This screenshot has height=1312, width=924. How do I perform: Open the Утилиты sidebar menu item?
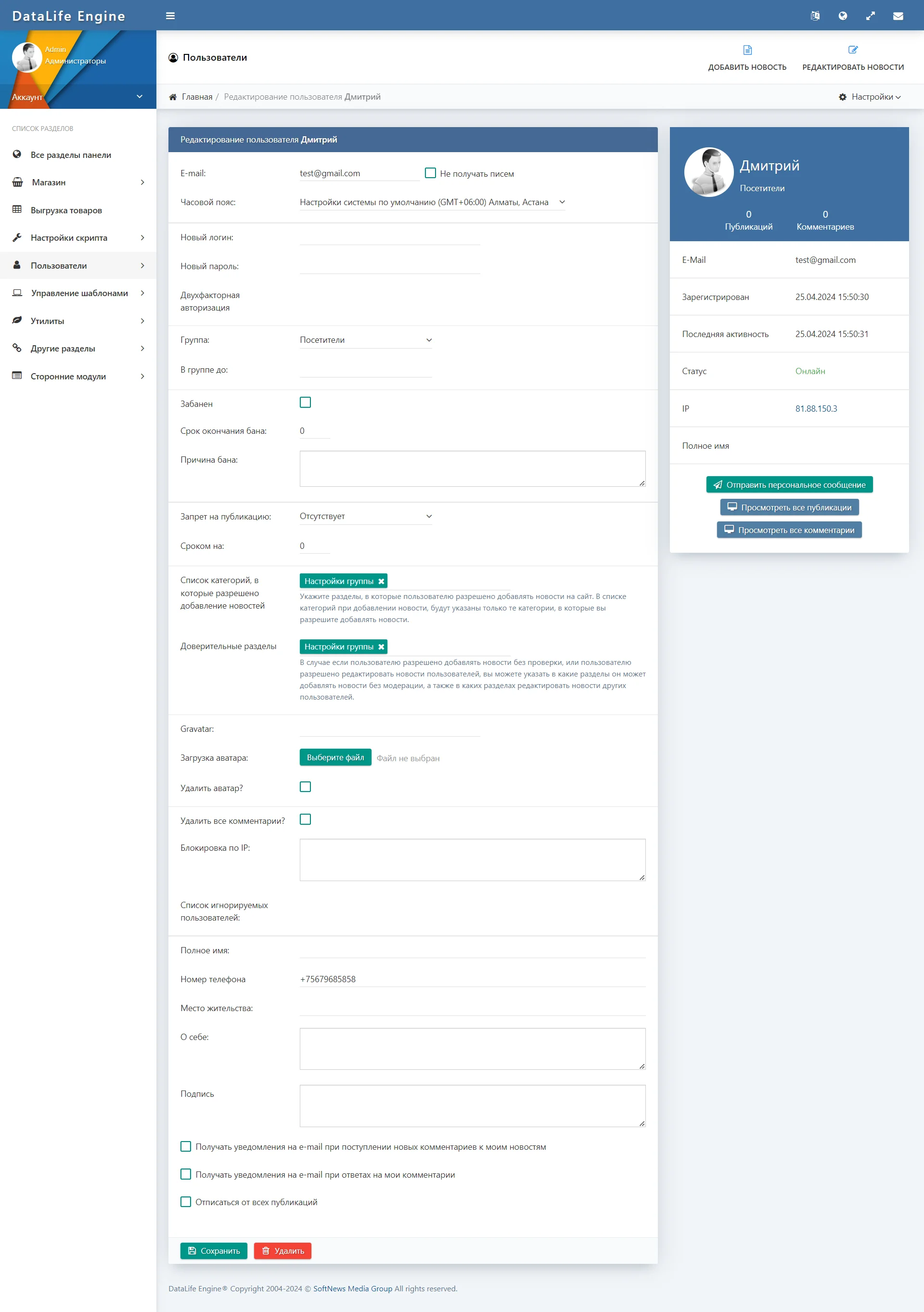point(78,321)
